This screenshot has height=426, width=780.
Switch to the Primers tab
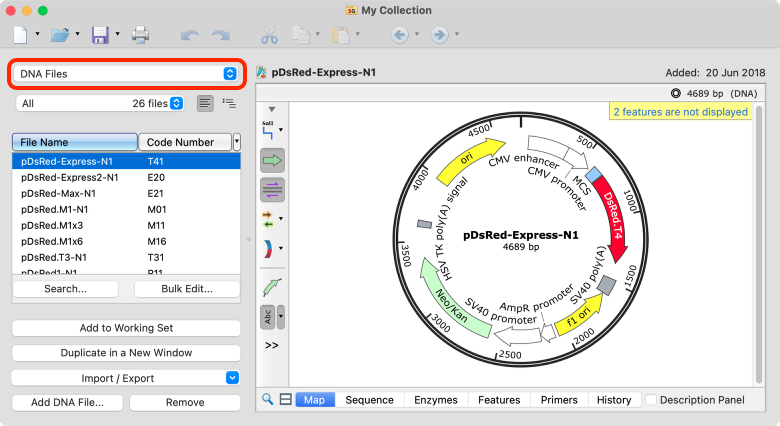coord(559,400)
